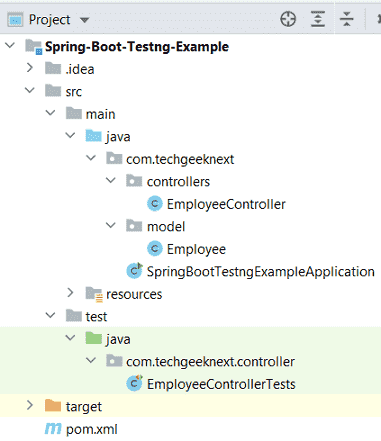
Task: Select the java label under test
Action: (x=118, y=339)
